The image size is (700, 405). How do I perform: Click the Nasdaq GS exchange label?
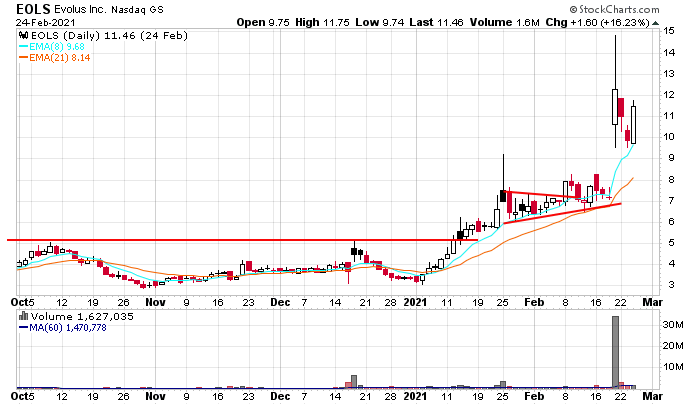coord(137,9)
